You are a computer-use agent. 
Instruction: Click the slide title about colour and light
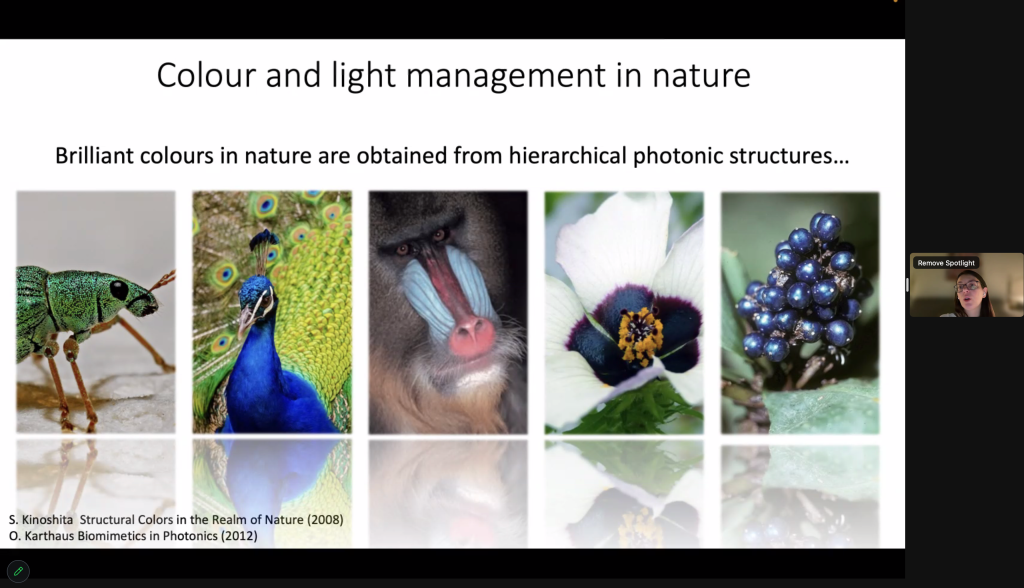tap(453, 75)
